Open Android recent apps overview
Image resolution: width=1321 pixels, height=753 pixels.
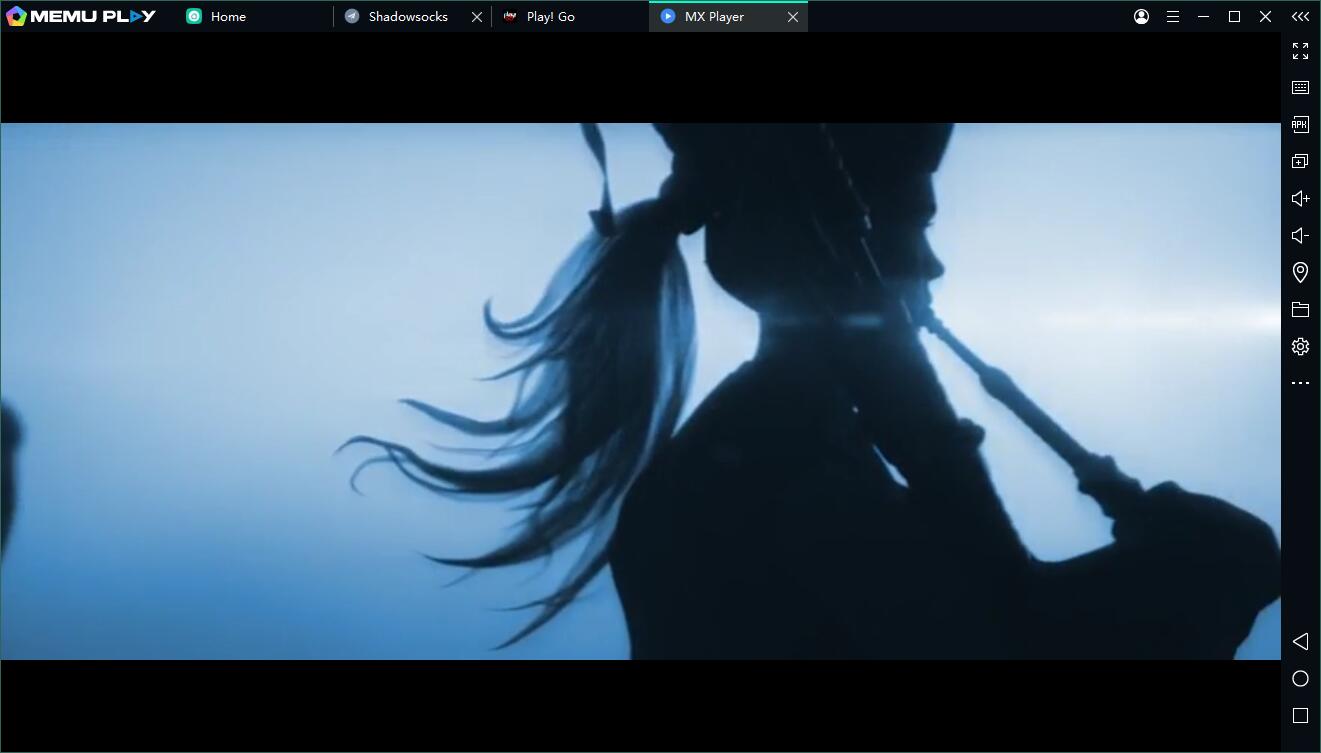coord(1300,714)
